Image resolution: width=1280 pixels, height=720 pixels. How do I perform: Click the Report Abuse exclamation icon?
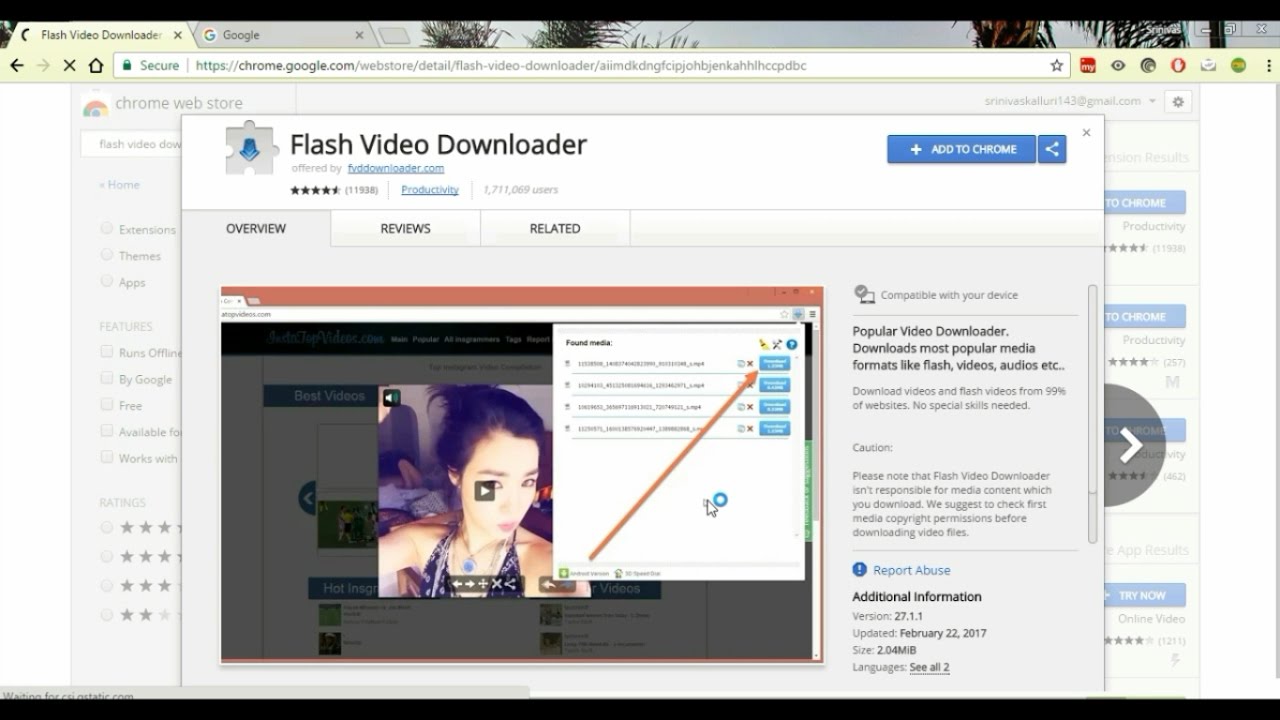click(x=860, y=569)
